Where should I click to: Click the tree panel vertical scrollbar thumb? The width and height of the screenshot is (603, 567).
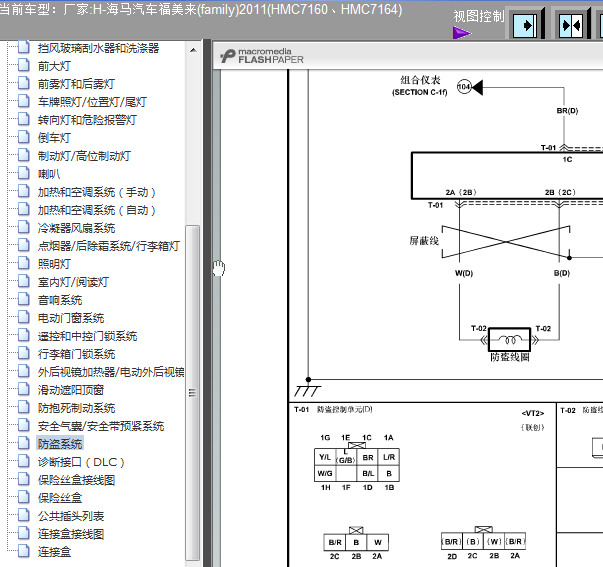pos(193,392)
